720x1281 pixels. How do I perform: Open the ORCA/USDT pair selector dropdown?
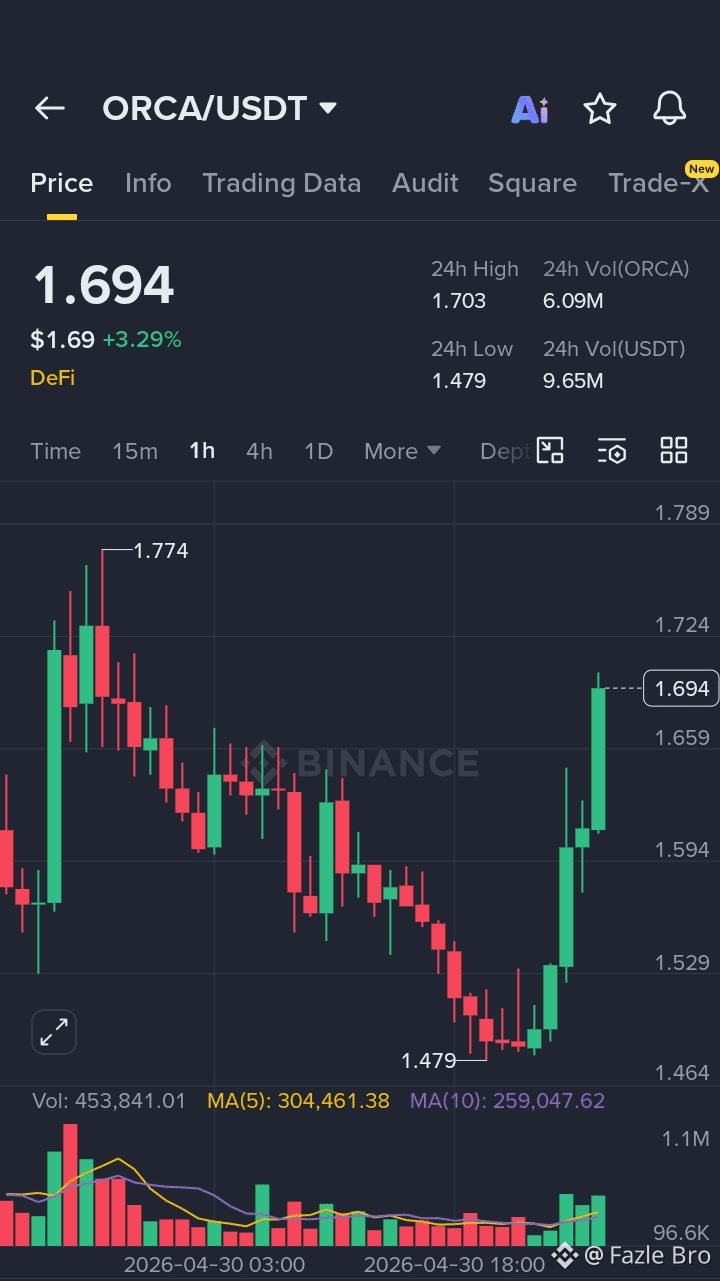pos(220,108)
